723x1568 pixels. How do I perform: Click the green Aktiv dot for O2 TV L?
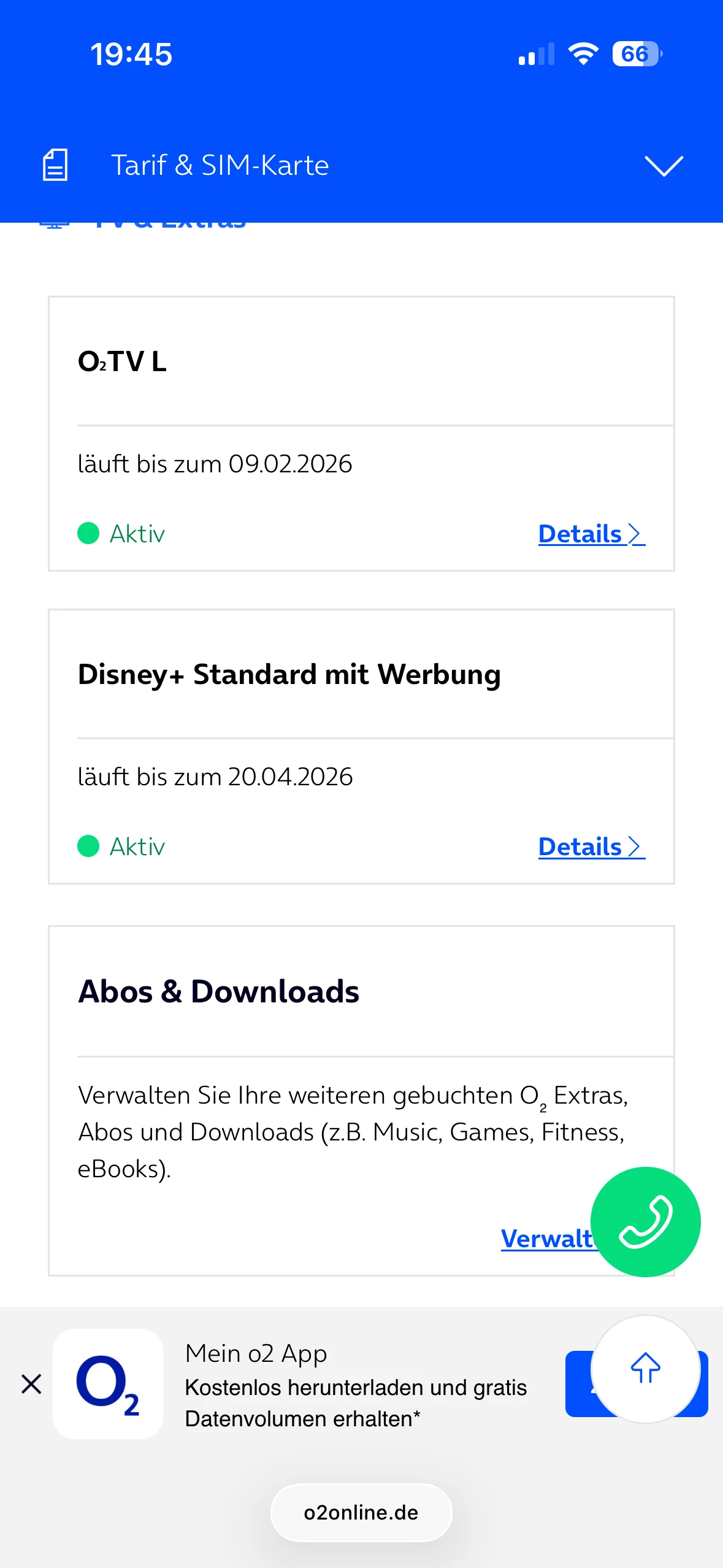88,533
